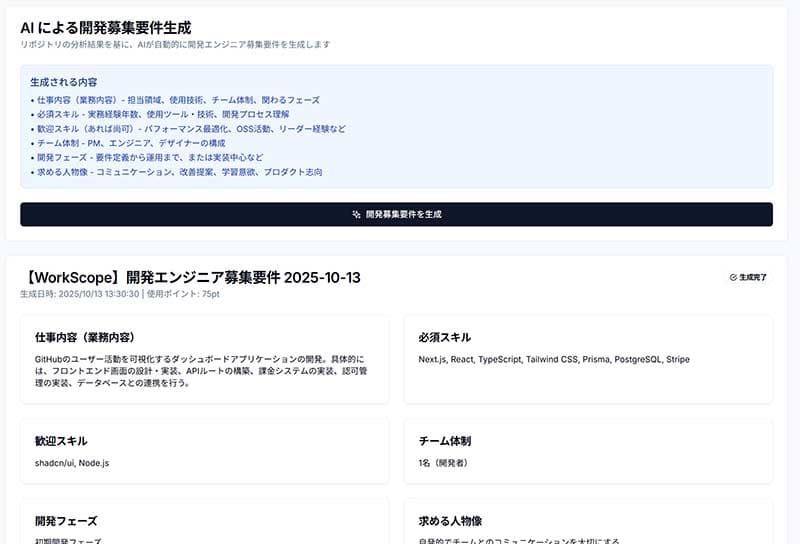This screenshot has width=800, height=544.
Task: Select the 生成完了 status badge label
Action: pyautogui.click(x=752, y=277)
